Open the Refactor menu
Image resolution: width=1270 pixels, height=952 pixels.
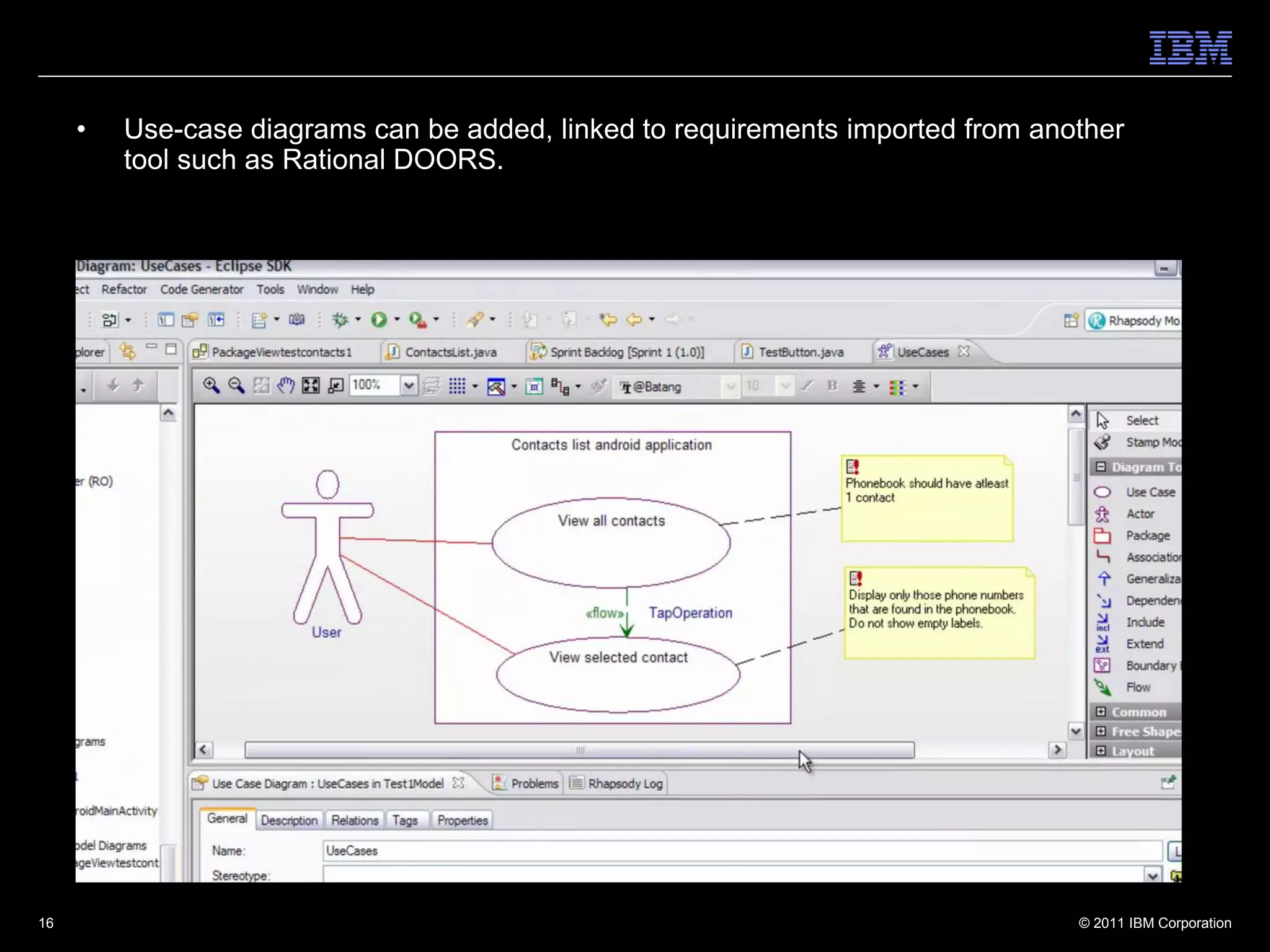(x=124, y=289)
